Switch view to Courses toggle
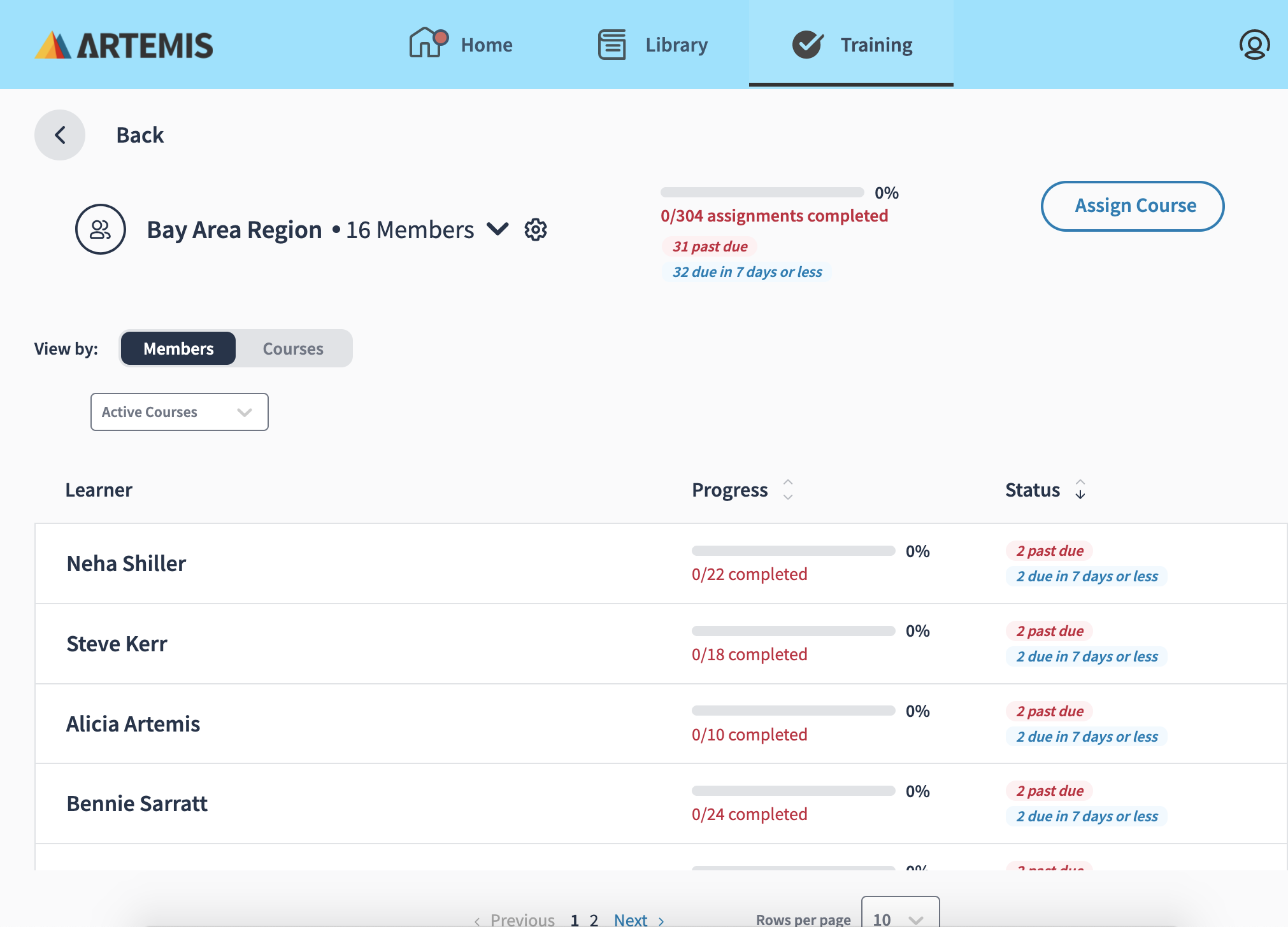Viewport: 1288px width, 927px height. 293,349
